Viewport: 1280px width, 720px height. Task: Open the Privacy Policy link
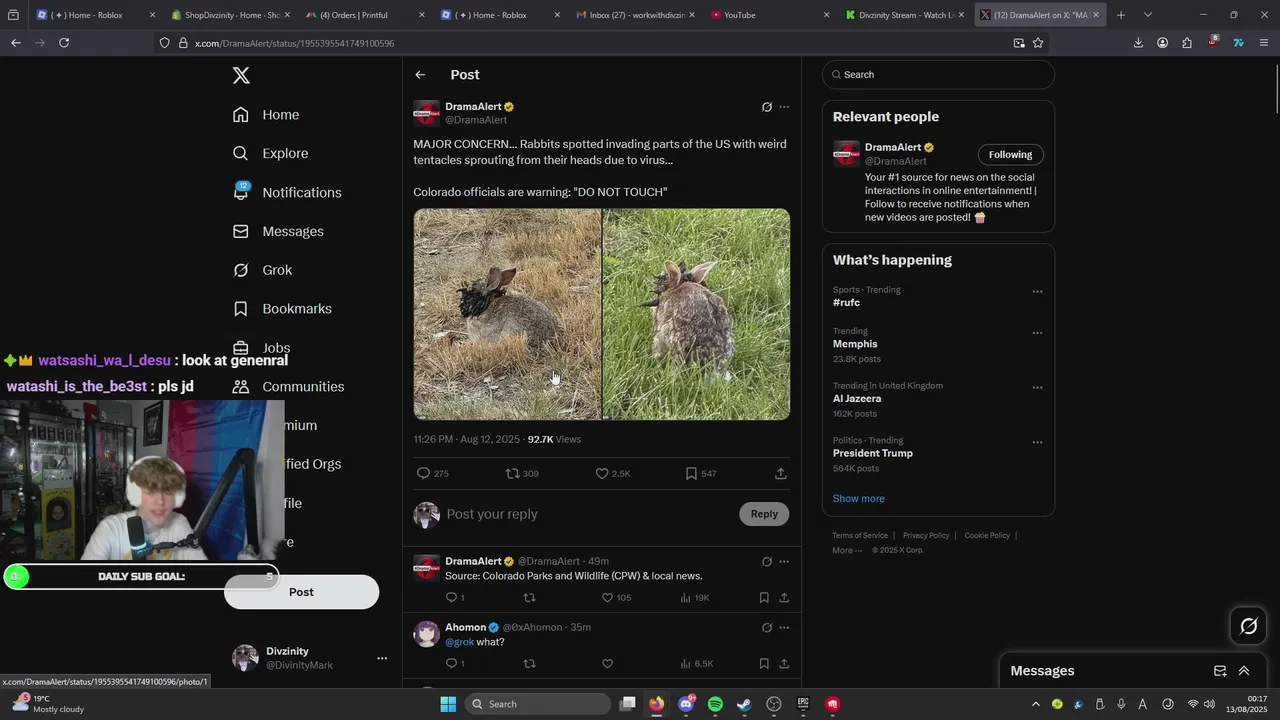coord(926,535)
